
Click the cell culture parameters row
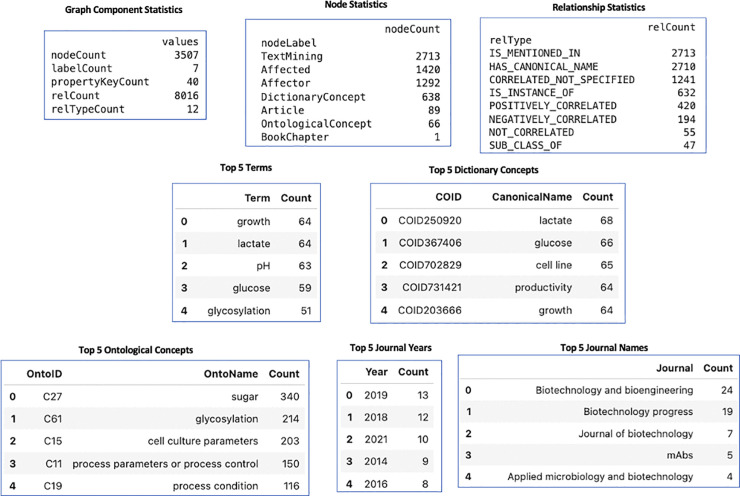154,441
